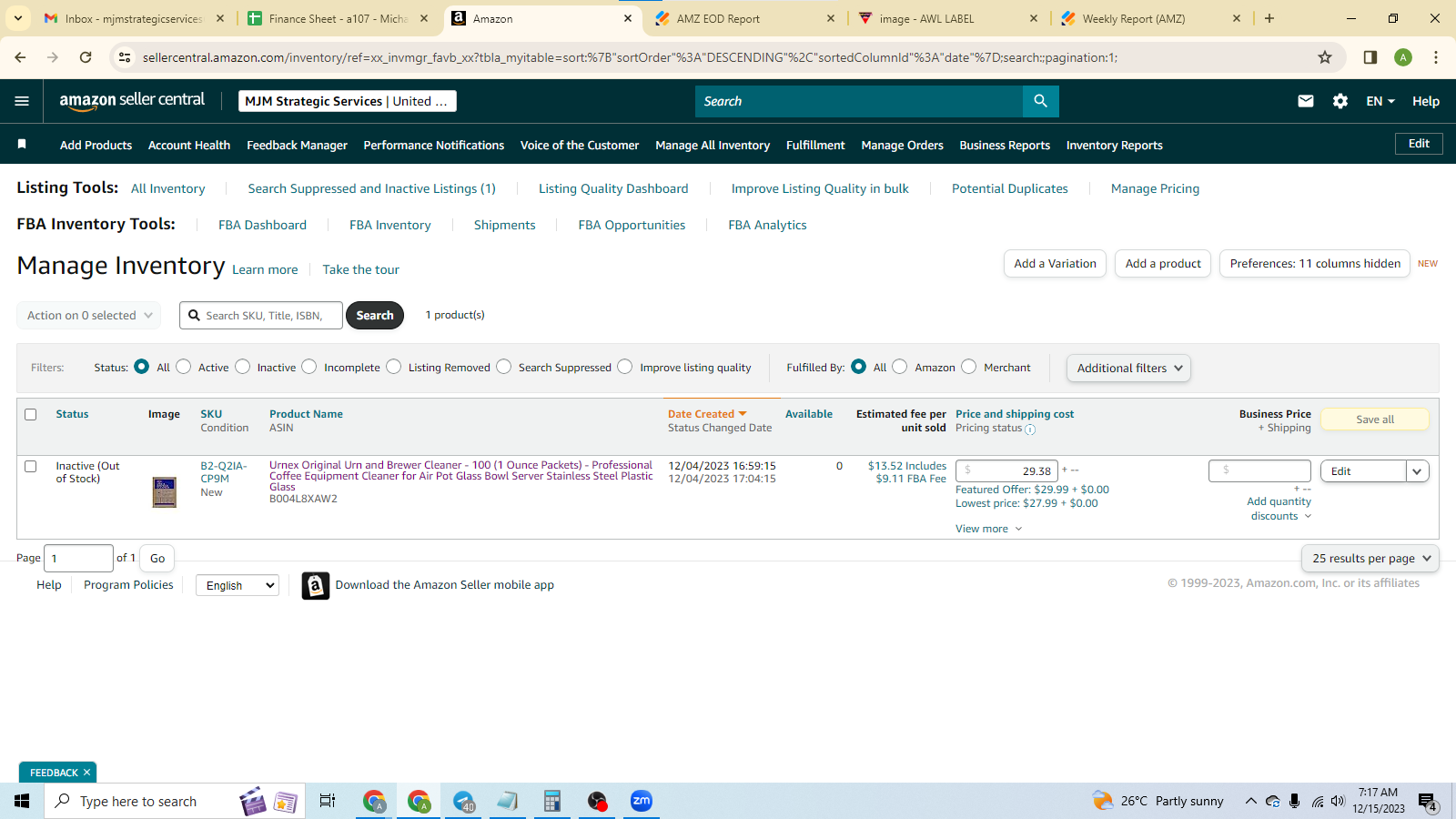The width and height of the screenshot is (1456, 819).
Task: Open the Seller Central hamburger menu
Action: pyautogui.click(x=22, y=101)
